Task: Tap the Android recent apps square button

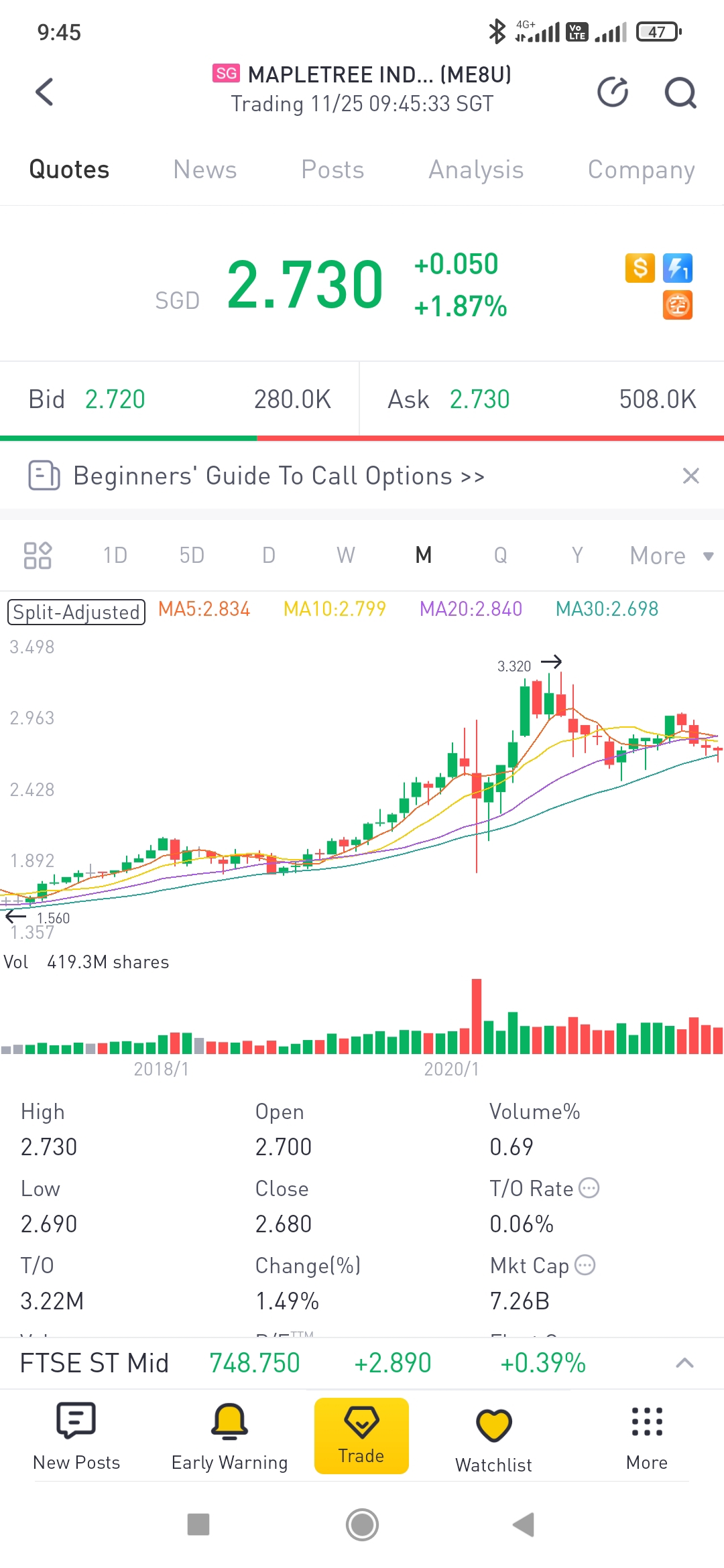Action: (198, 1524)
